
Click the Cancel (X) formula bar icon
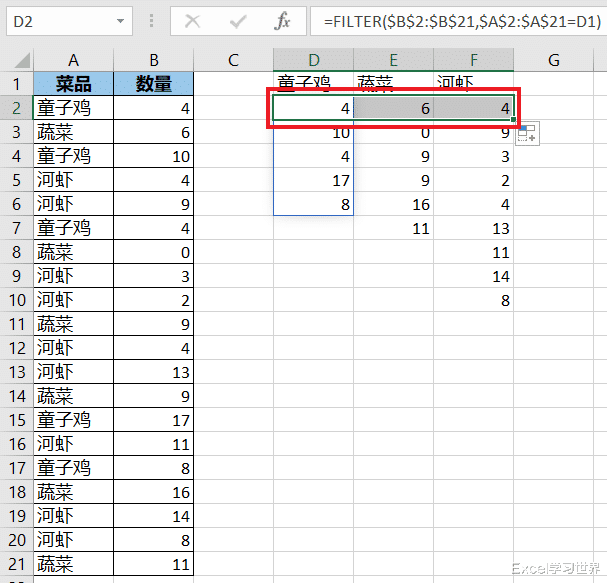point(192,22)
